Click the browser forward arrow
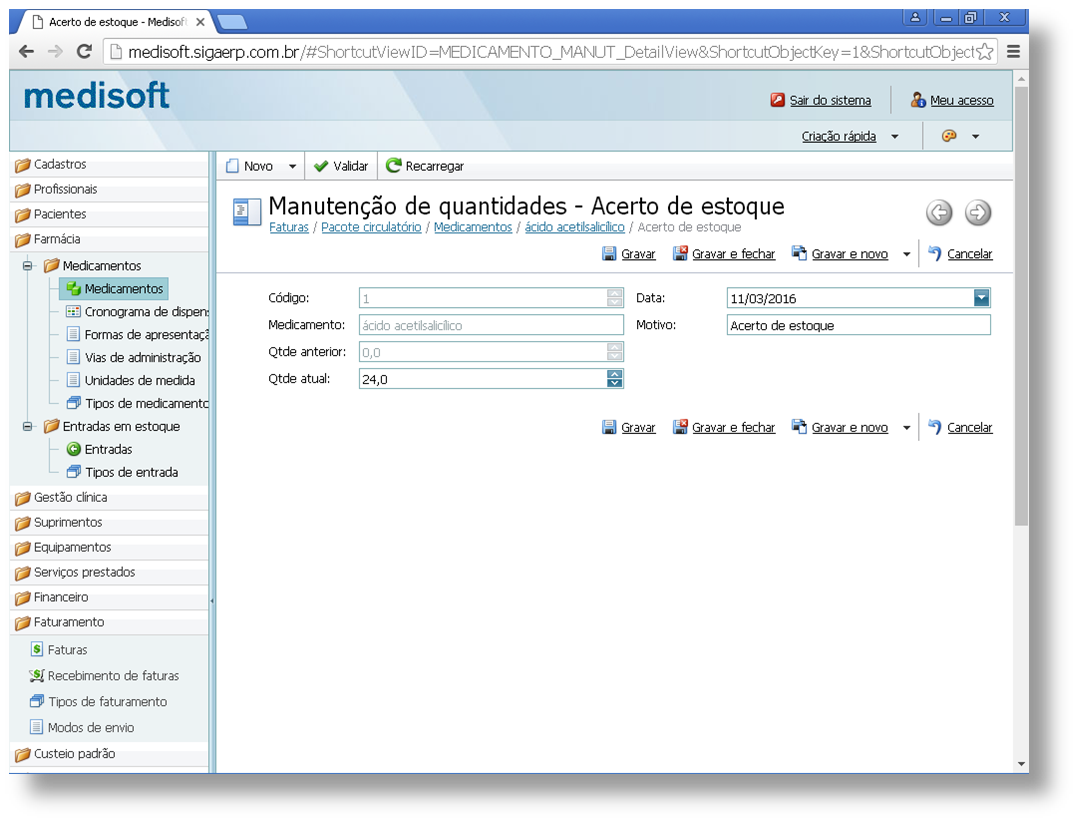 point(56,52)
